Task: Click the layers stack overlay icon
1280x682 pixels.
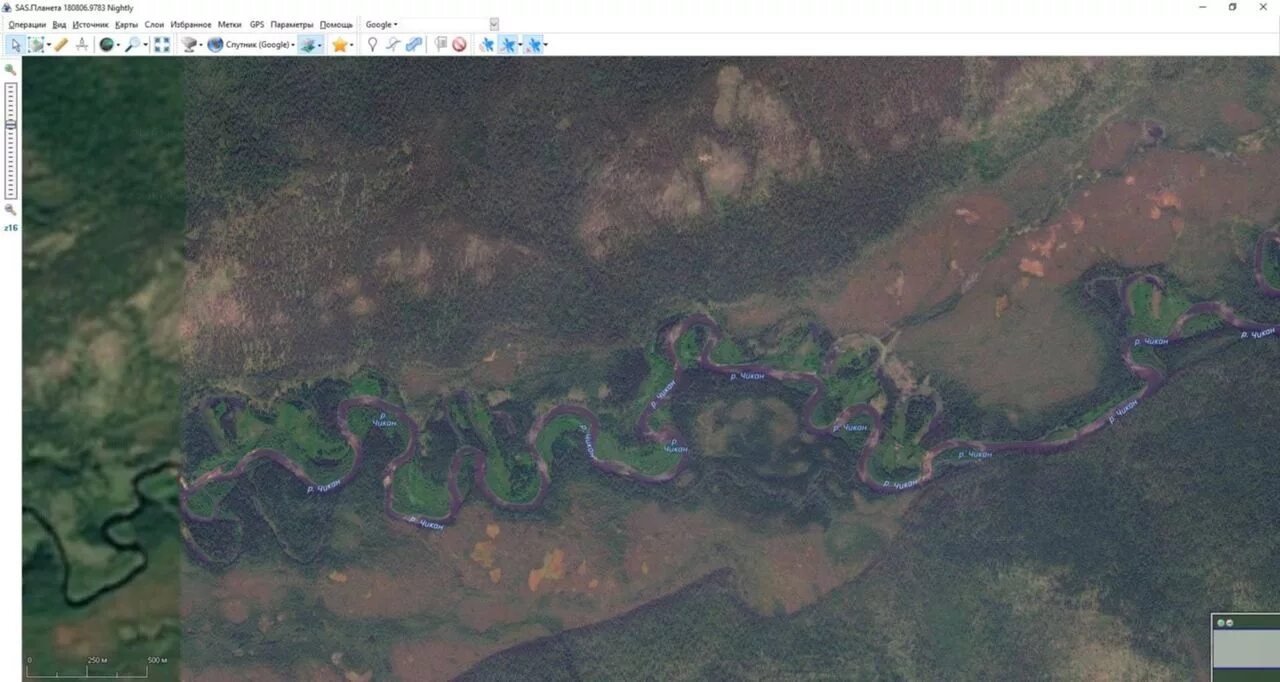Action: pos(308,44)
